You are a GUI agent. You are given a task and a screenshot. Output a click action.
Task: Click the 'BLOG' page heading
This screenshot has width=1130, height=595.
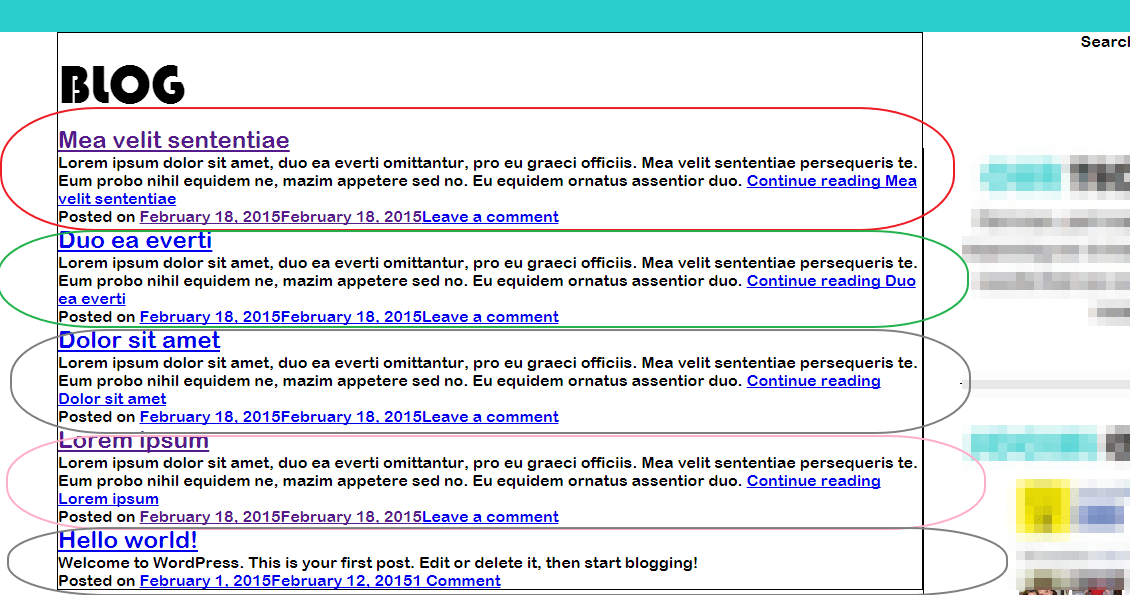(x=122, y=85)
